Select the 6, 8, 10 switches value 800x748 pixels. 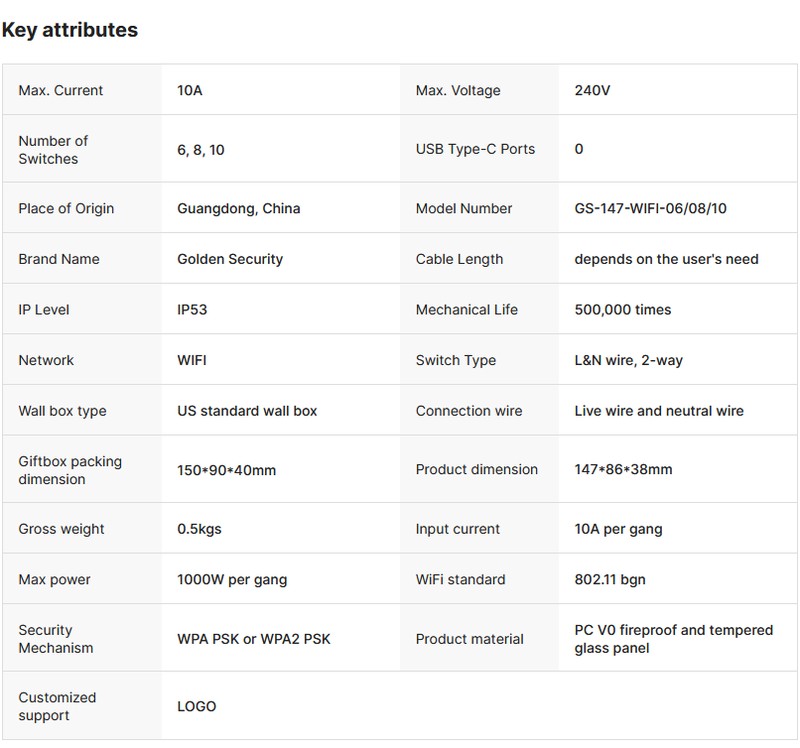coord(200,149)
